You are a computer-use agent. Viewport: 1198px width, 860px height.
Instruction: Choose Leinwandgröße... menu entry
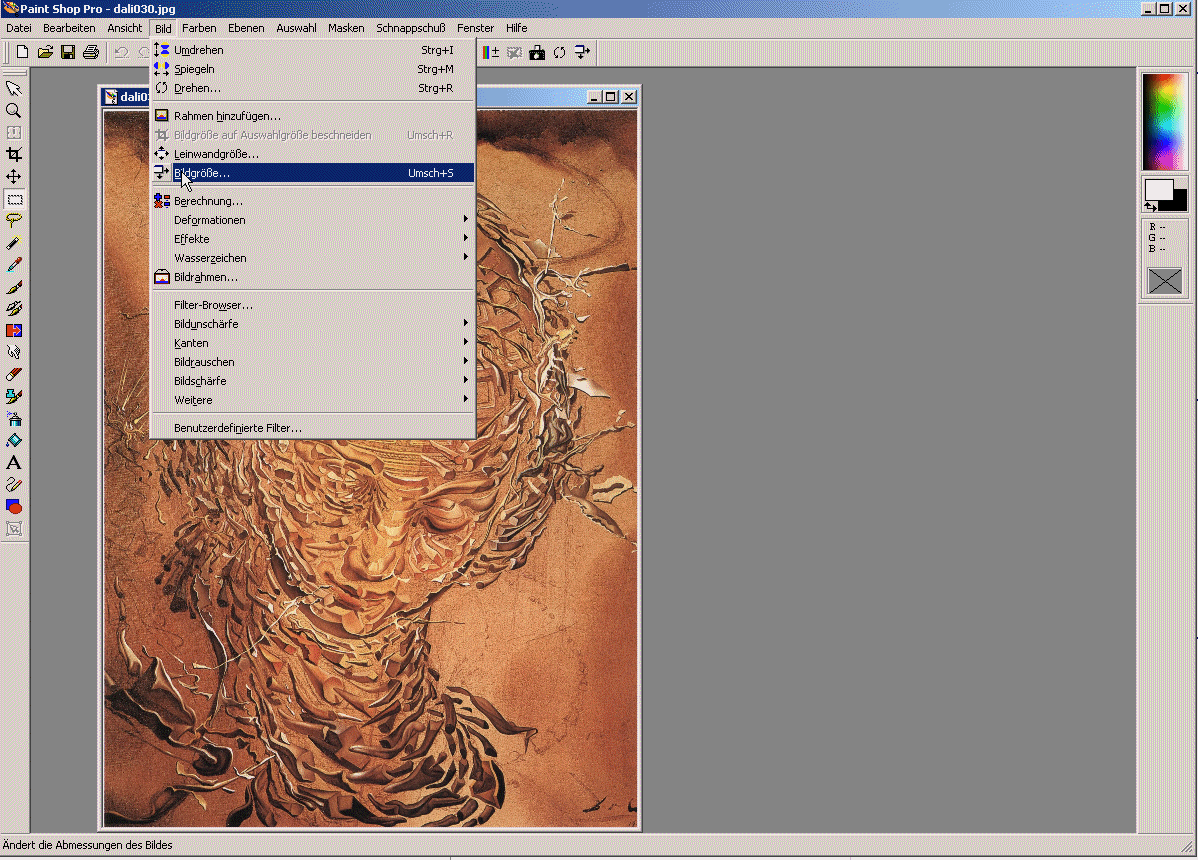tap(313, 154)
